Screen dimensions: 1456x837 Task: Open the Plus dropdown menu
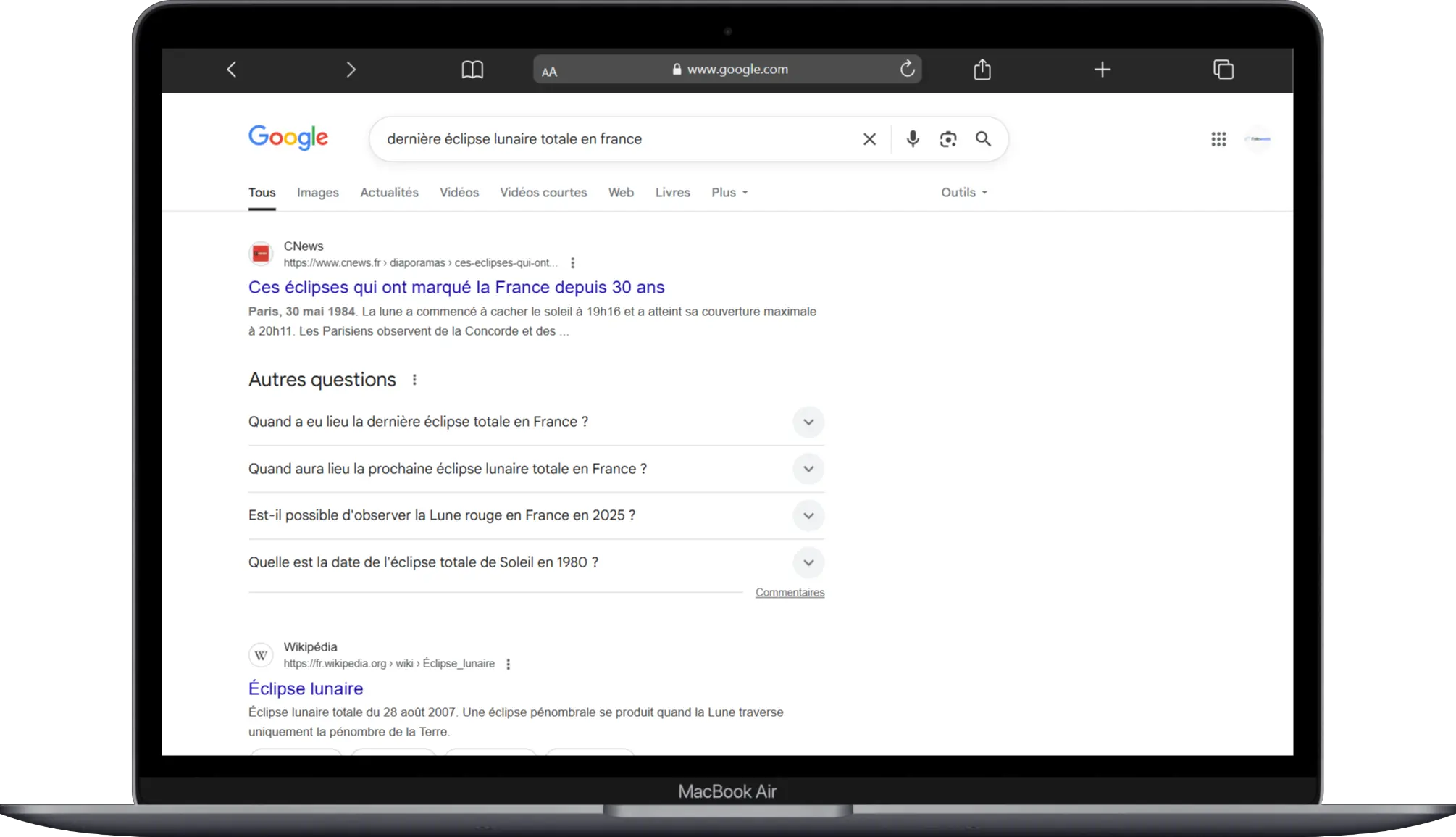tap(729, 193)
